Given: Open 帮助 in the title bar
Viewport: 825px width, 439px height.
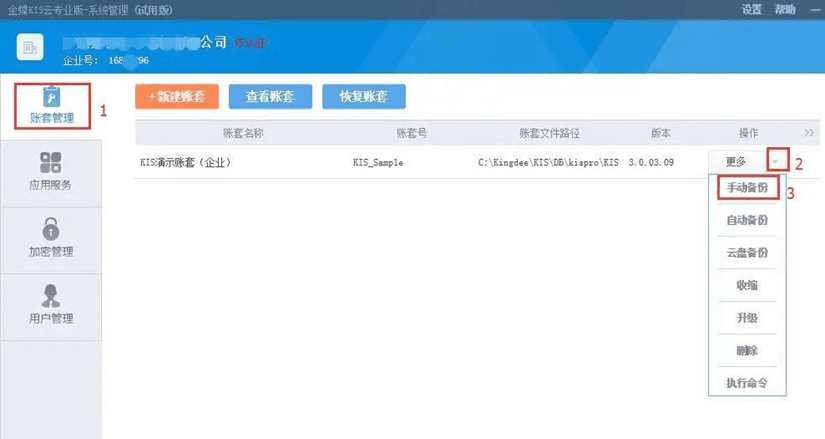Looking at the screenshot, I should pos(784,9).
